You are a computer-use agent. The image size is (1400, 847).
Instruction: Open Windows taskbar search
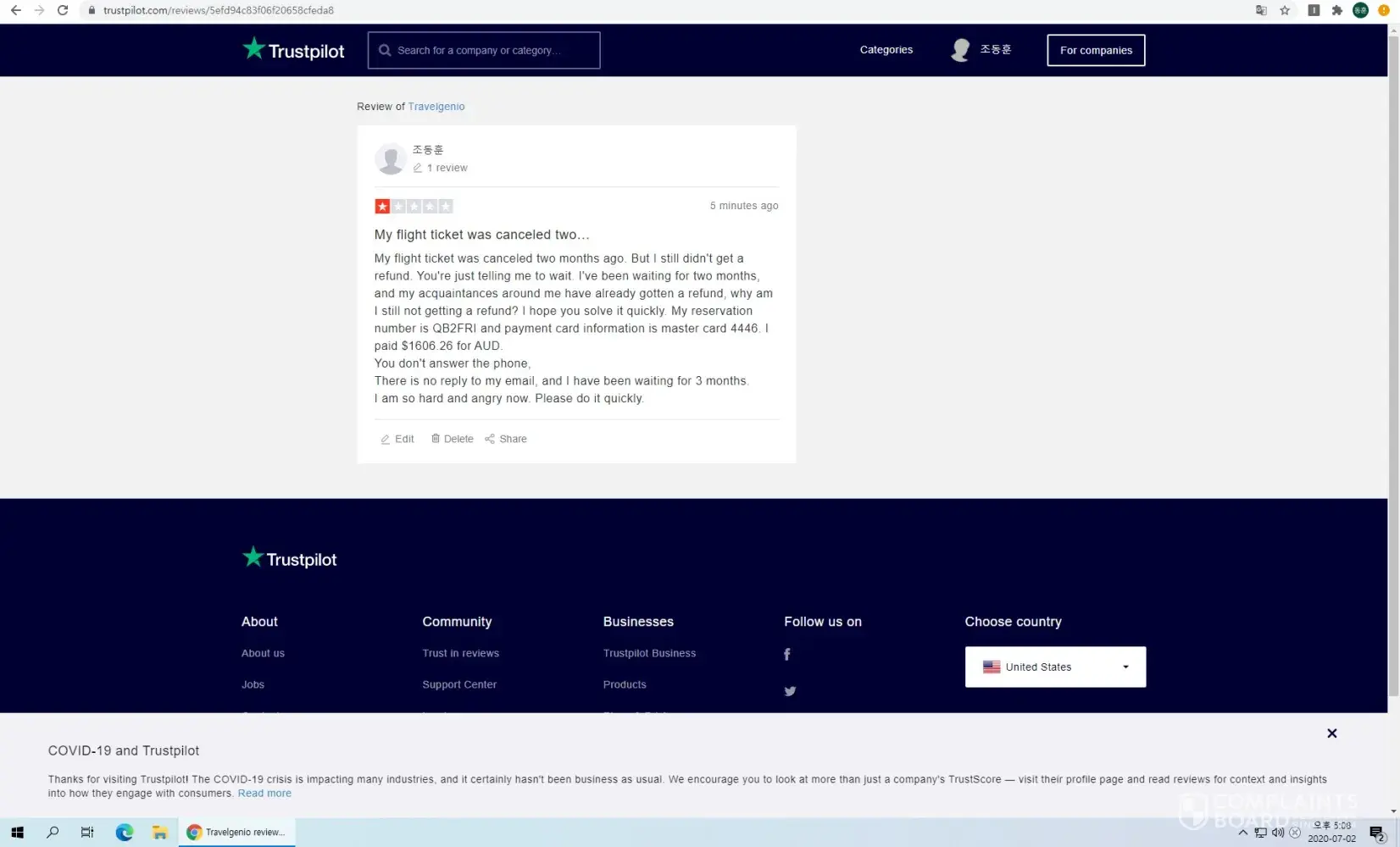point(53,833)
